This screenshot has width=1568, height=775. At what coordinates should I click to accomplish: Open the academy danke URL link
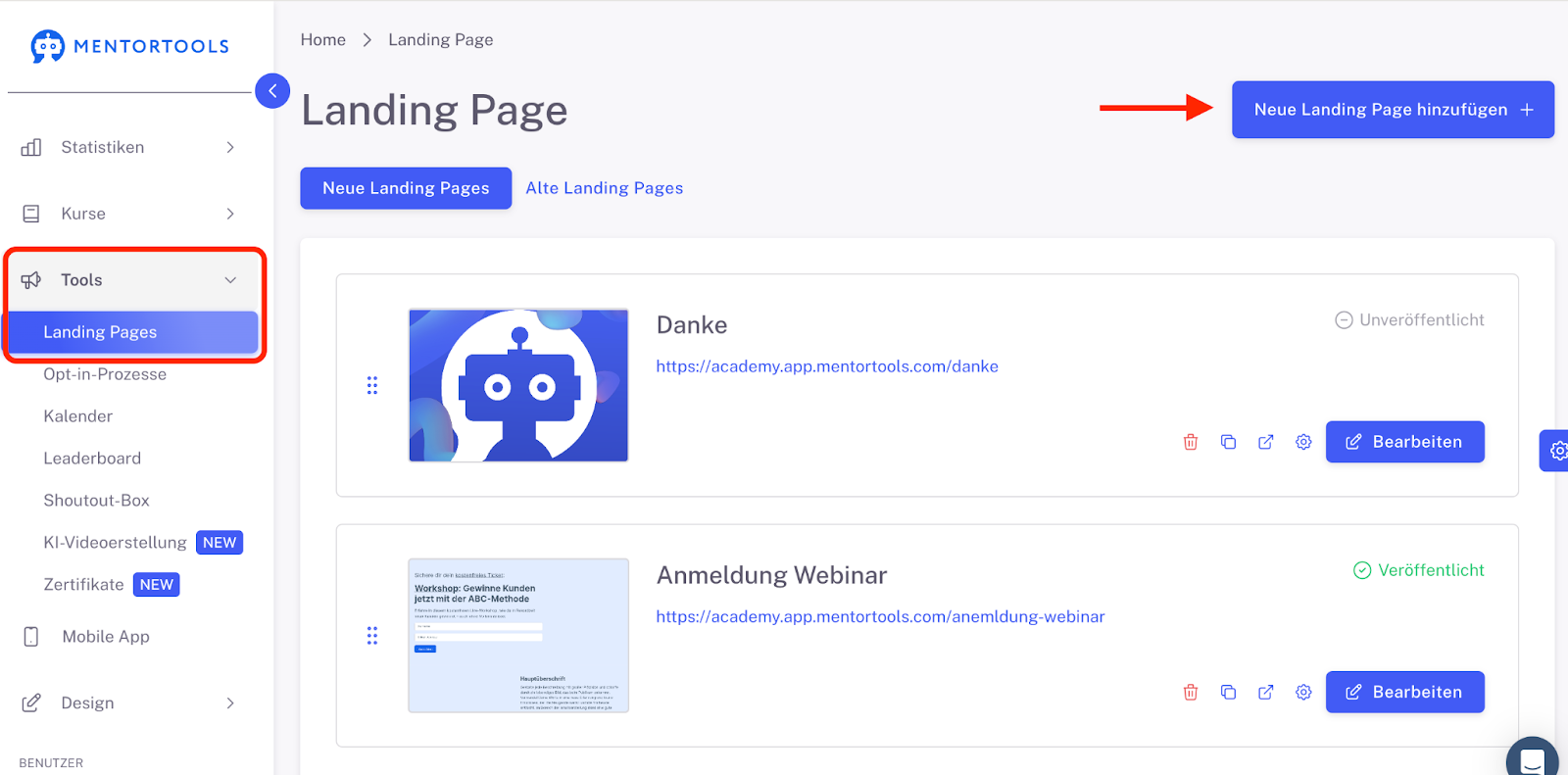click(x=827, y=366)
